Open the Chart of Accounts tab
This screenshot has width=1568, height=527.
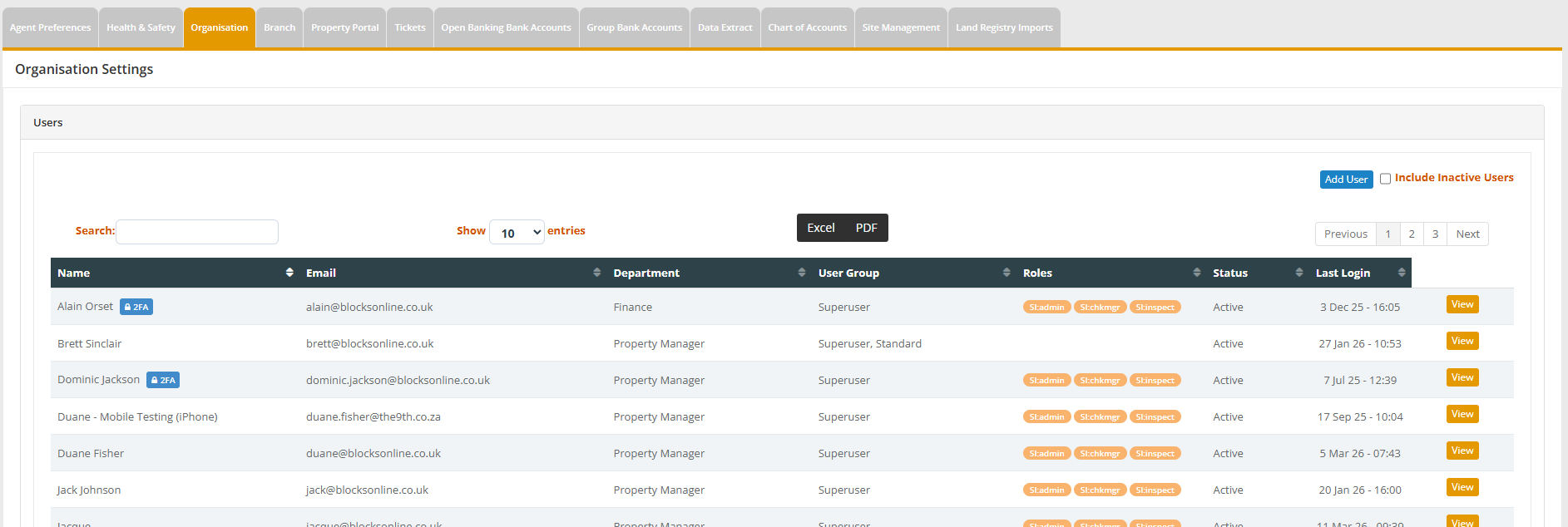807,27
